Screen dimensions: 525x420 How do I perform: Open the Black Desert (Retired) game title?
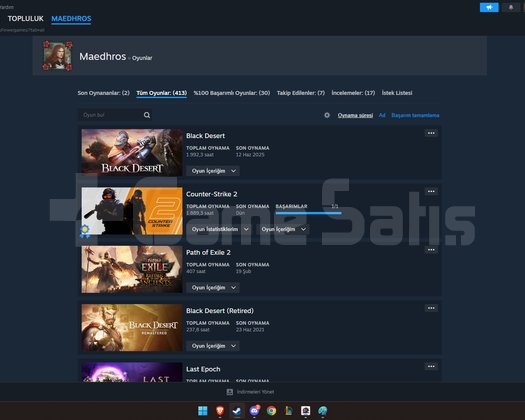[x=220, y=310]
